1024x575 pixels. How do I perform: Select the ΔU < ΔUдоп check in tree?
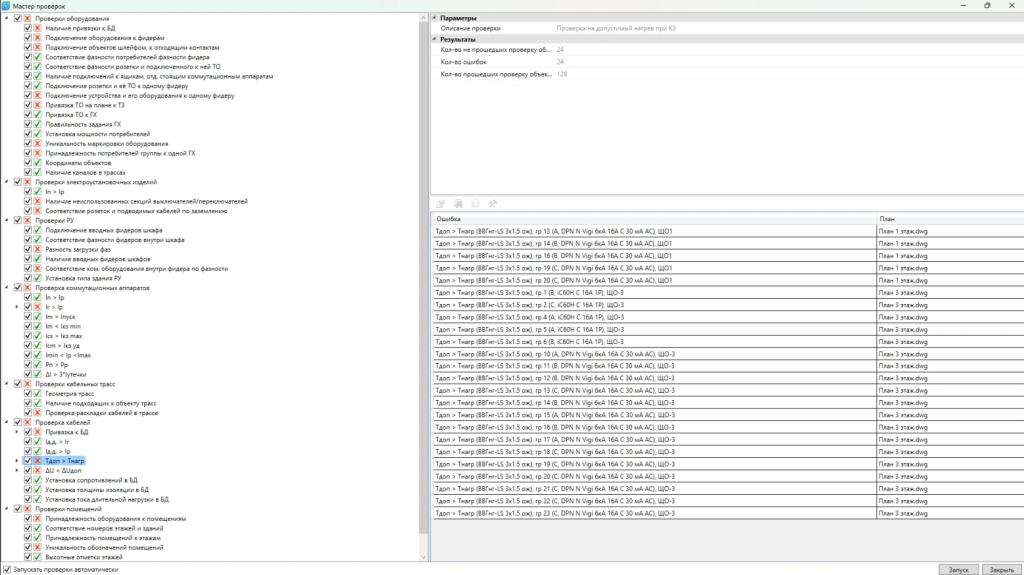(64, 470)
